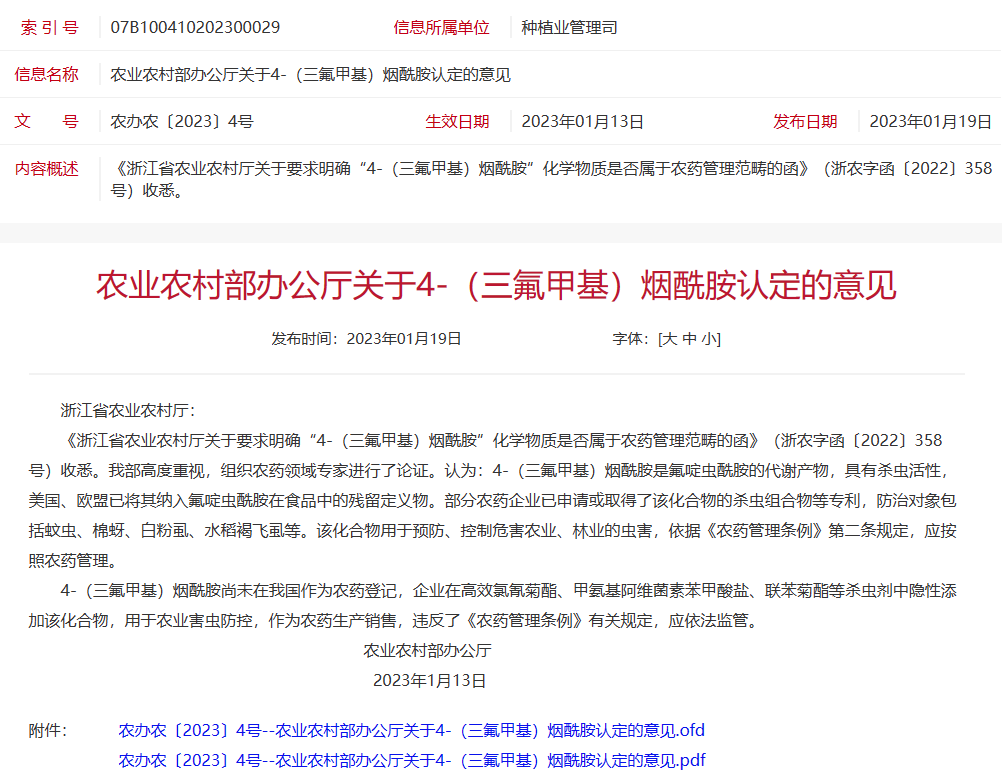Image resolution: width=1002 pixels, height=783 pixels.
Task: Click the 索引号 field label
Action: point(49,27)
